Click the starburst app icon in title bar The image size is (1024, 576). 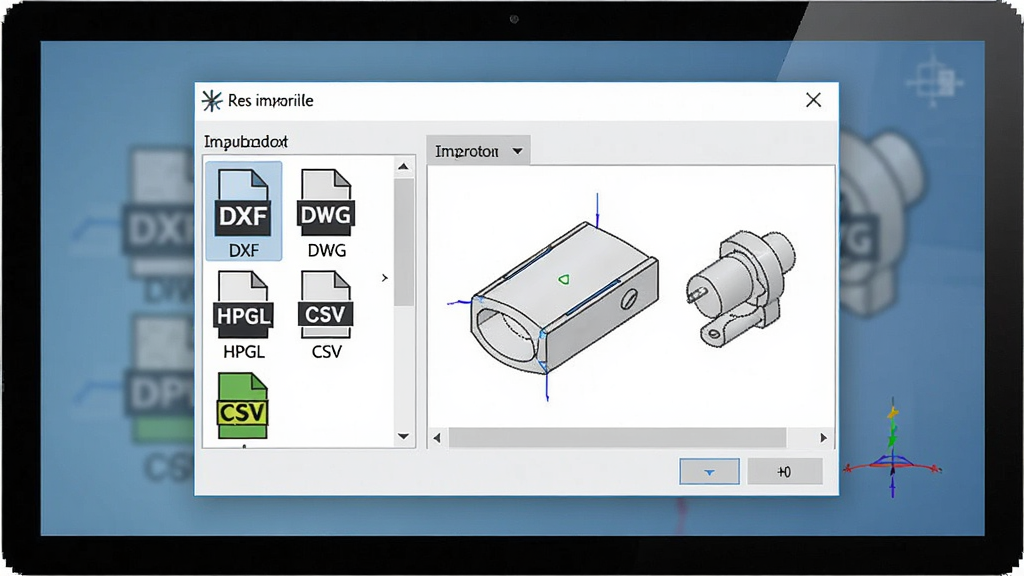pos(212,101)
